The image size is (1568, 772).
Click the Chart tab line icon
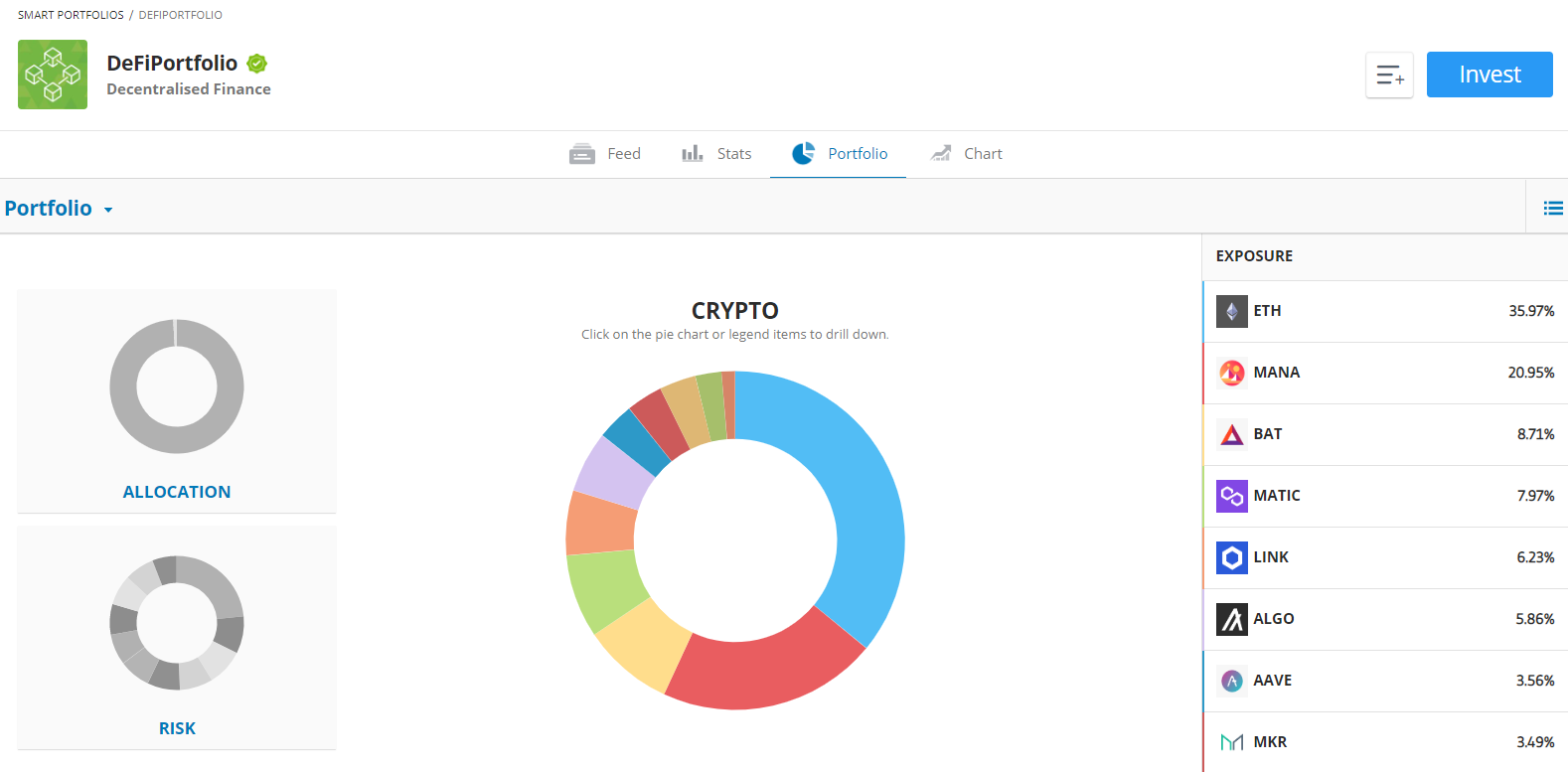coord(941,153)
